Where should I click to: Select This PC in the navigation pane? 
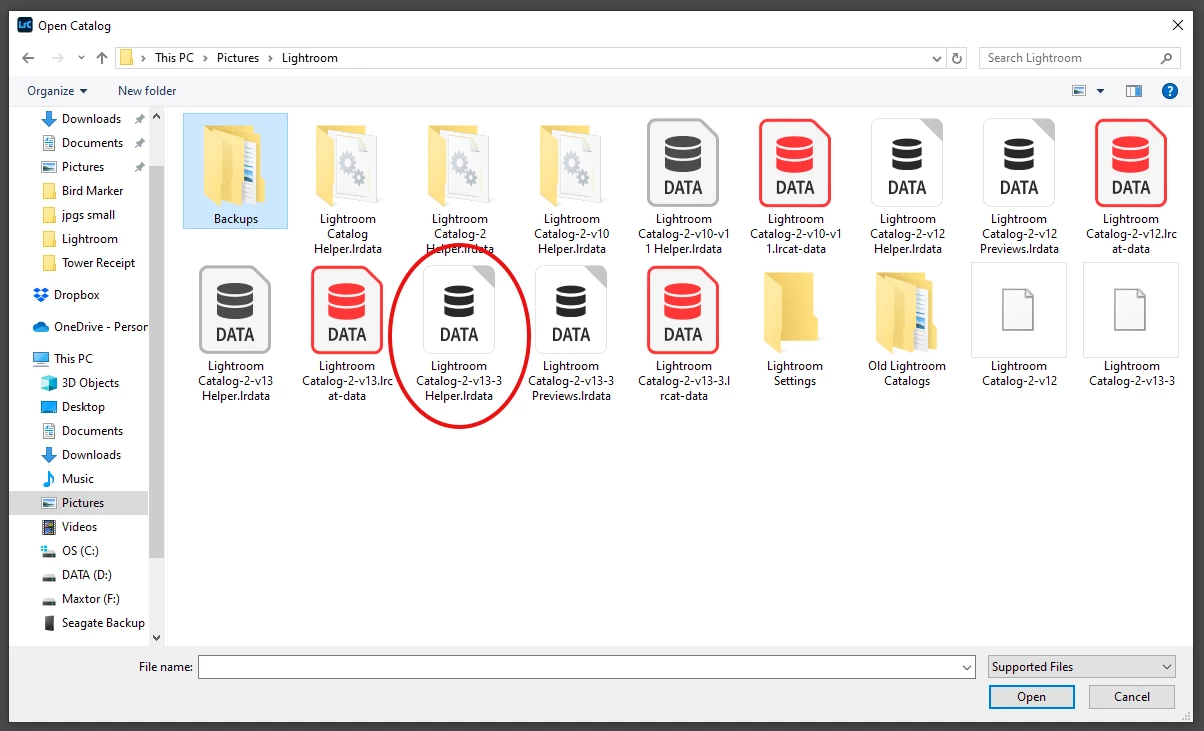click(73, 359)
